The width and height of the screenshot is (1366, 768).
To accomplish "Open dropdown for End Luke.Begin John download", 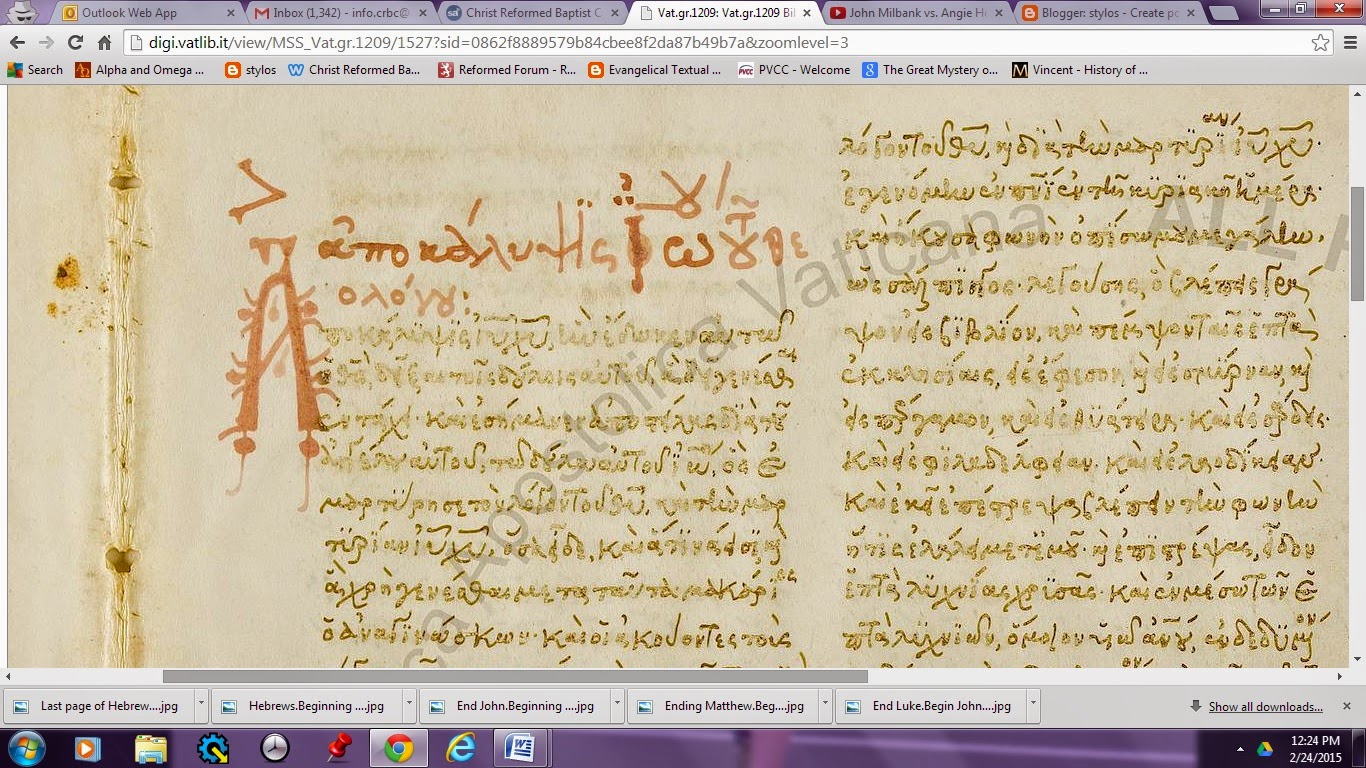I will pos(1033,706).
